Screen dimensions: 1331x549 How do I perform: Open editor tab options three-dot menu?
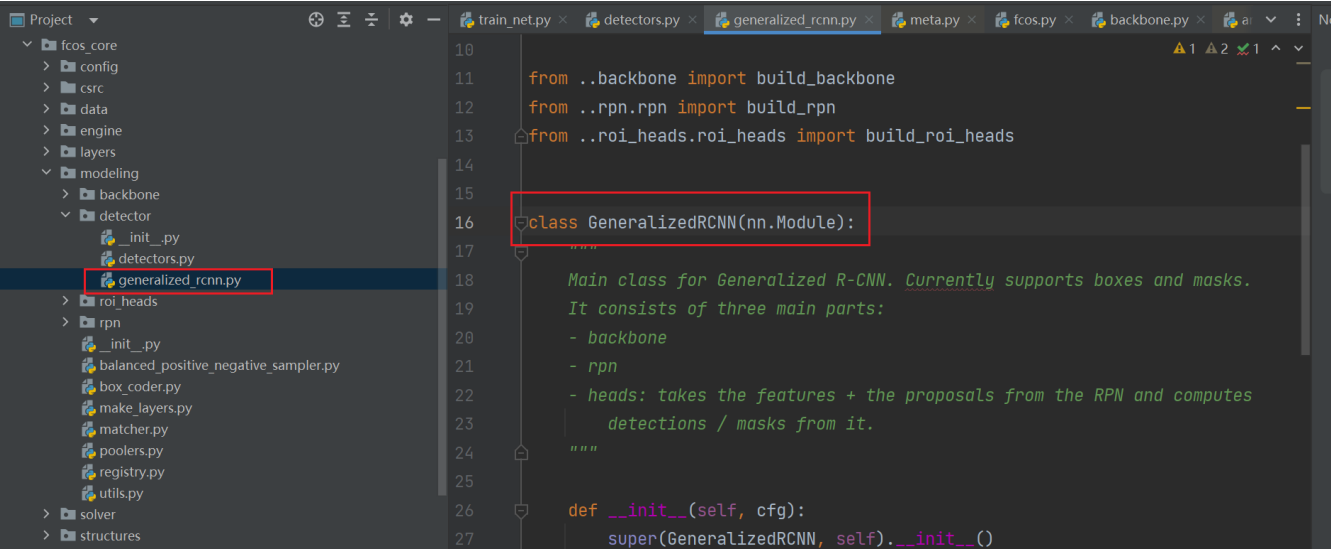click(x=1298, y=19)
